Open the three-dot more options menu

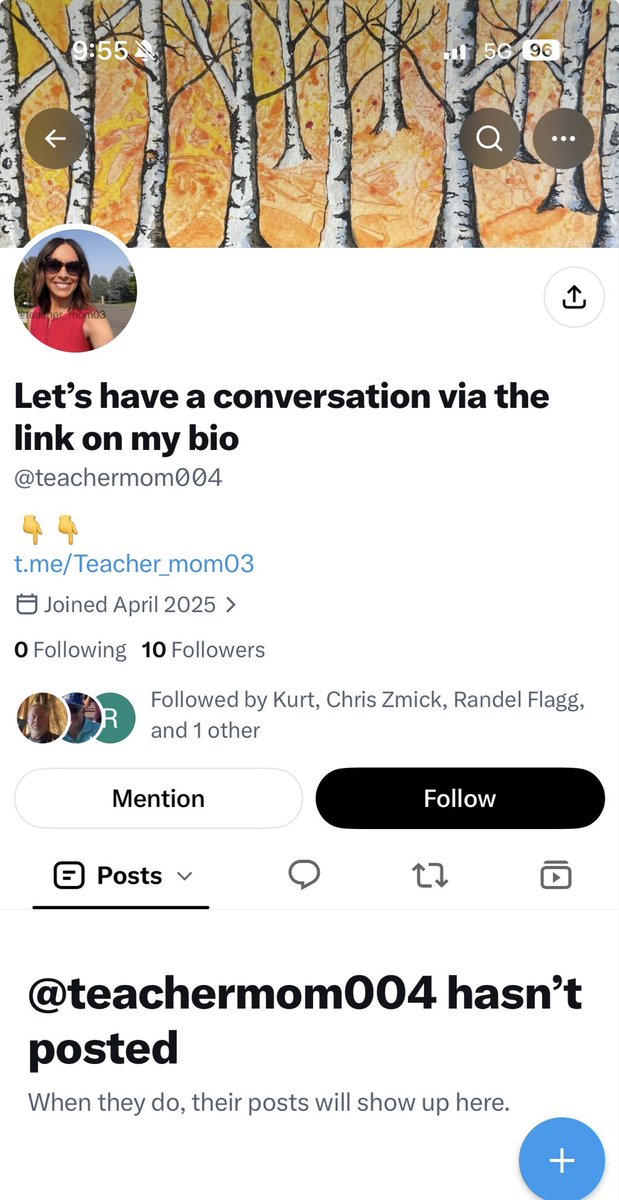(563, 137)
